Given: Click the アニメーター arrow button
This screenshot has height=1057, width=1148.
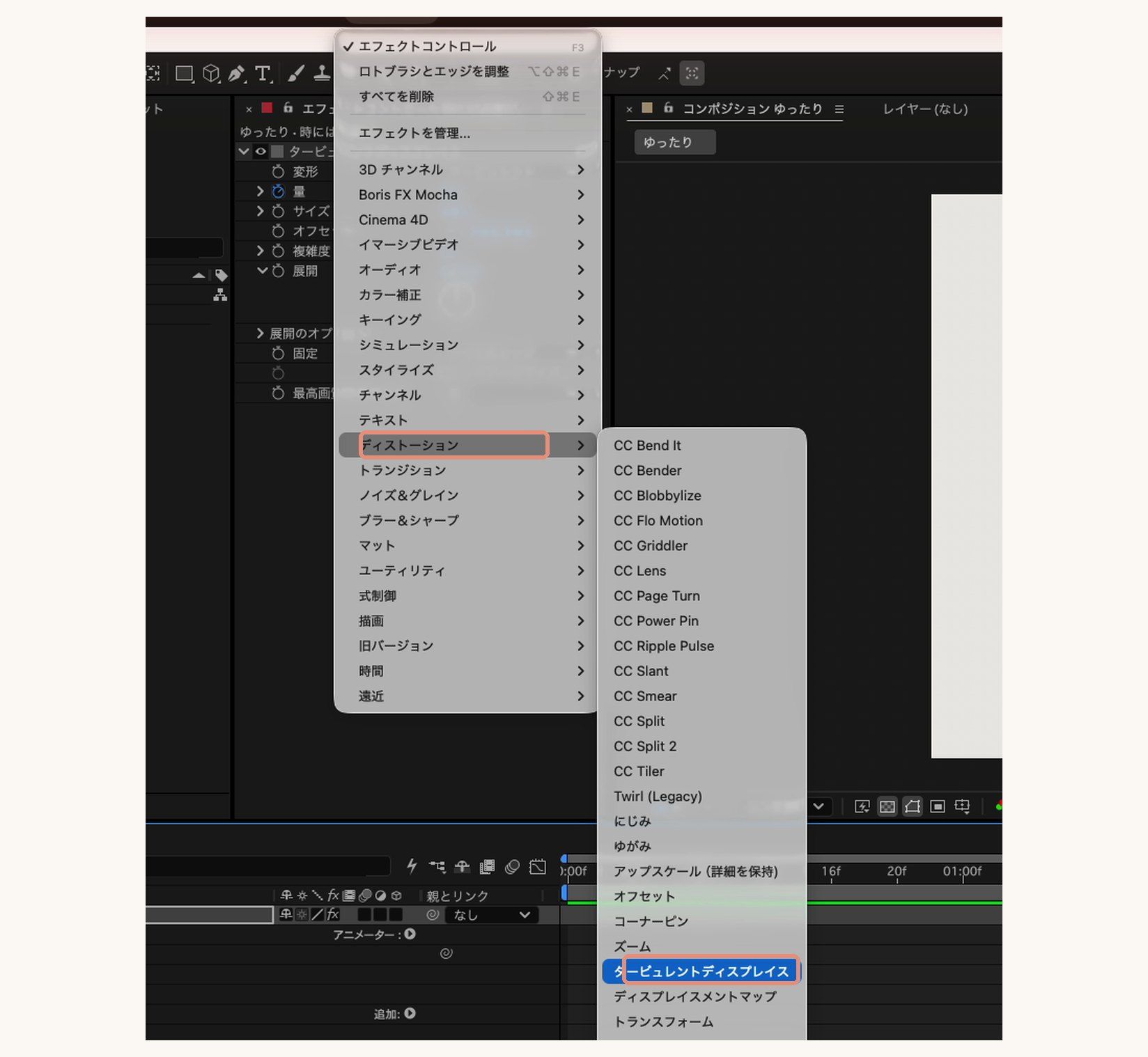Looking at the screenshot, I should [410, 934].
